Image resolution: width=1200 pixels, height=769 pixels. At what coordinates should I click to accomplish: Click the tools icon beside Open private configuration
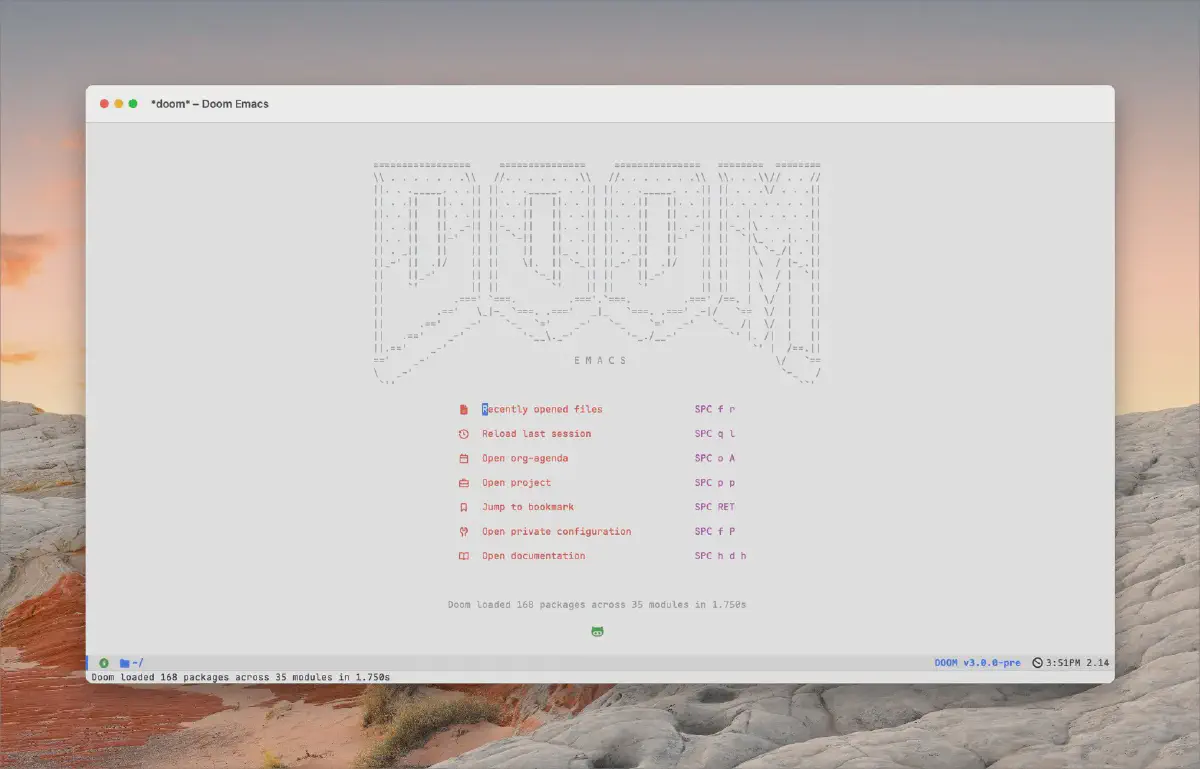tap(463, 532)
